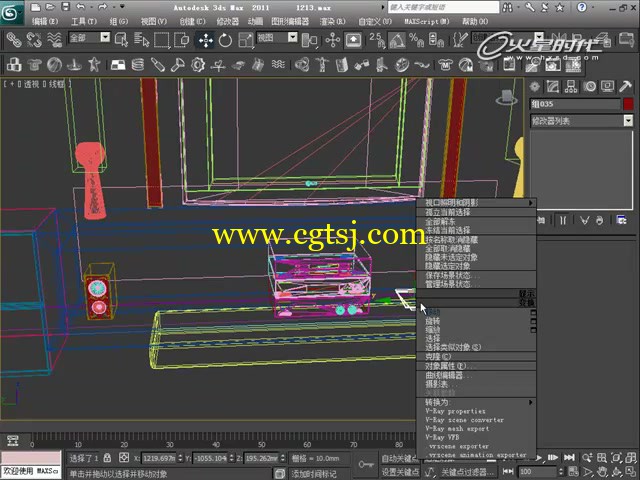
Task: Toggle the Angle Snap button
Action: (x=397, y=40)
